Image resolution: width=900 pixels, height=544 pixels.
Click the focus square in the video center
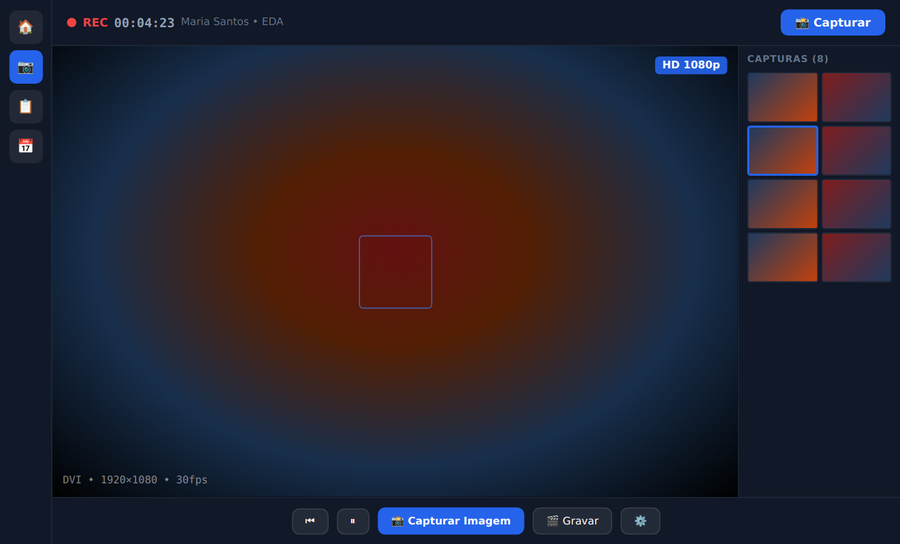click(x=395, y=272)
